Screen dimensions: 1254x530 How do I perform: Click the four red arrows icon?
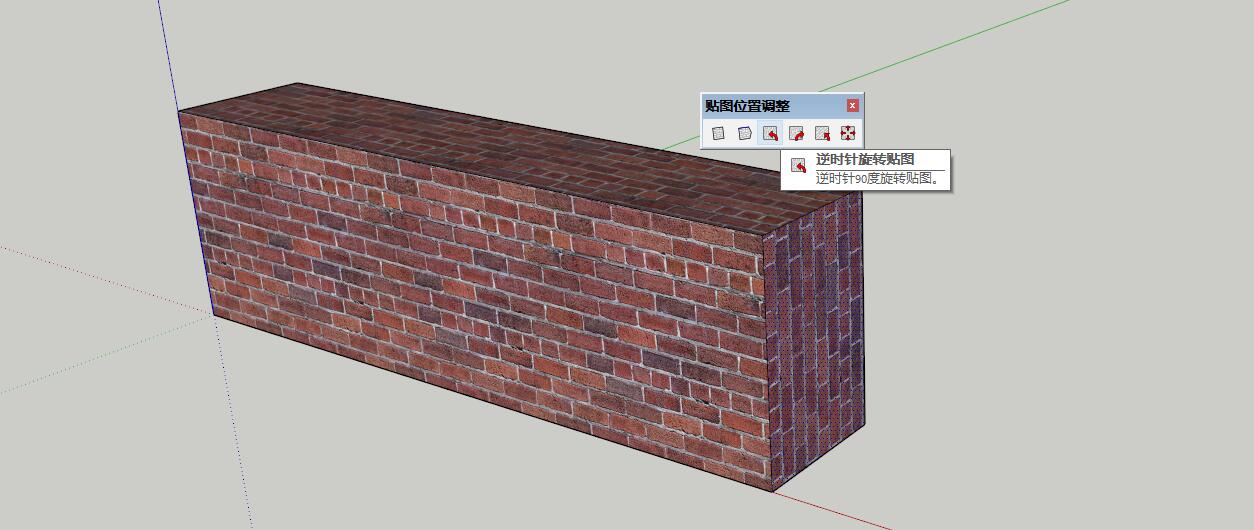(848, 133)
